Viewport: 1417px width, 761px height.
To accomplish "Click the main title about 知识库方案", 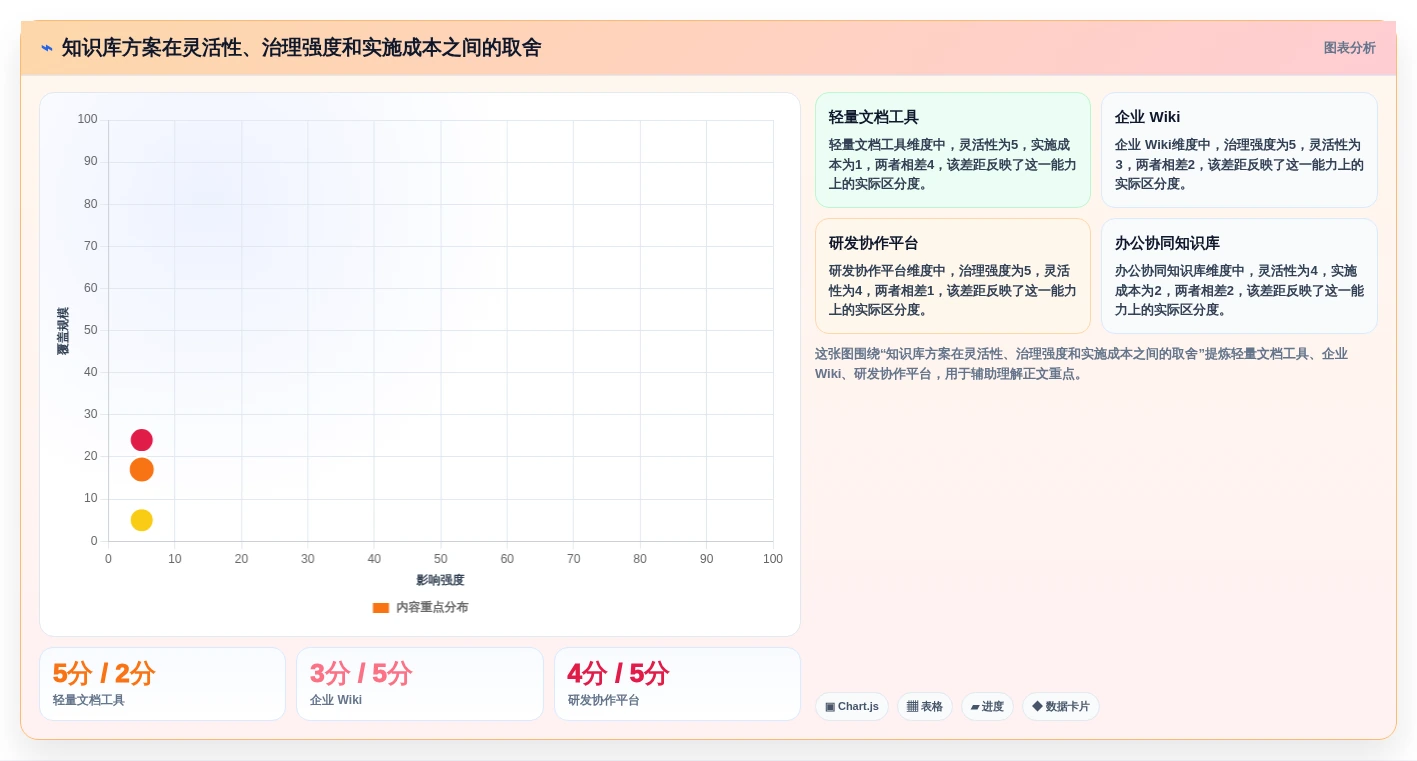I will point(301,48).
